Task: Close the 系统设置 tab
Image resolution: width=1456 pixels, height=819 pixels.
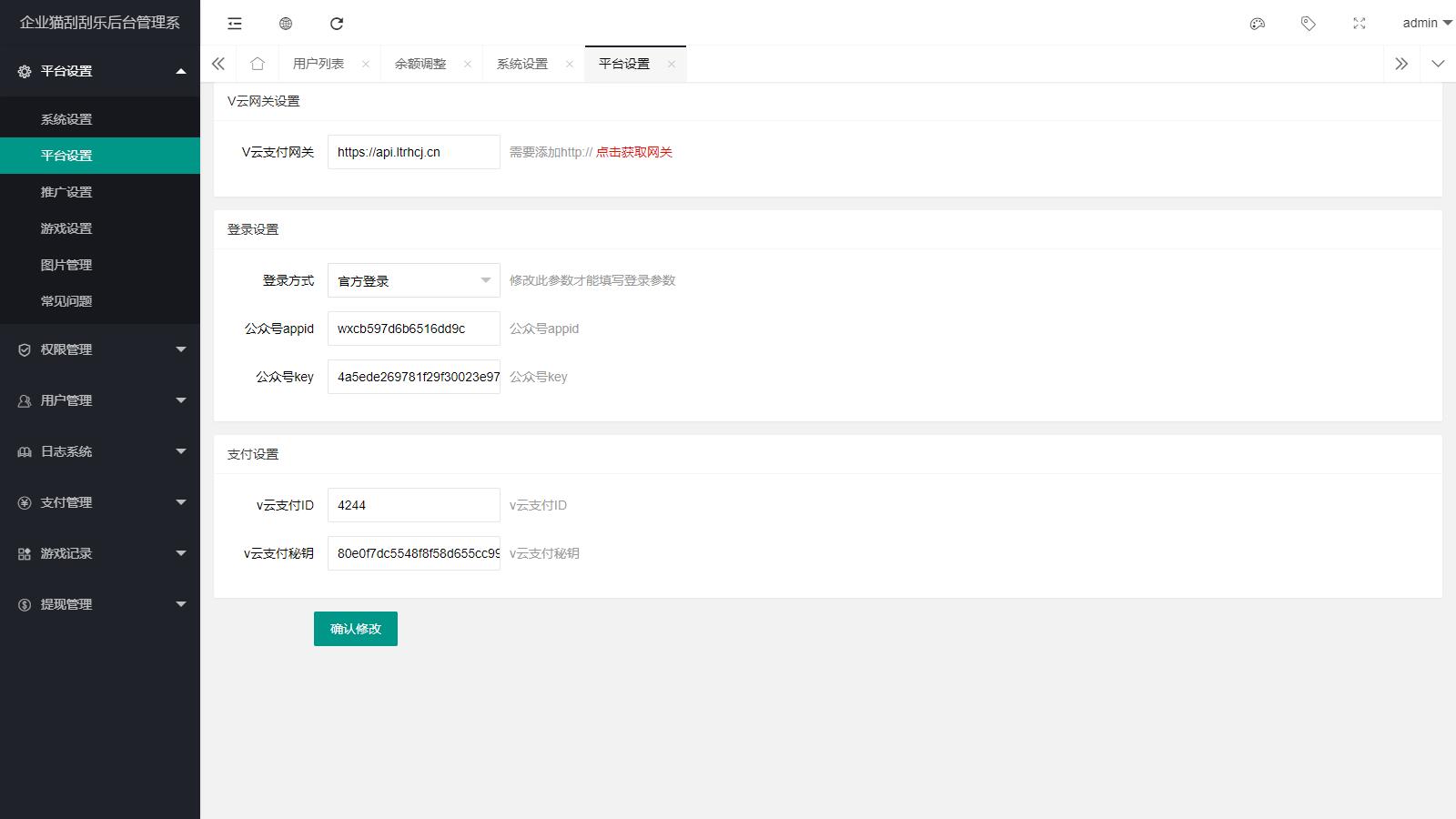Action: [x=570, y=64]
